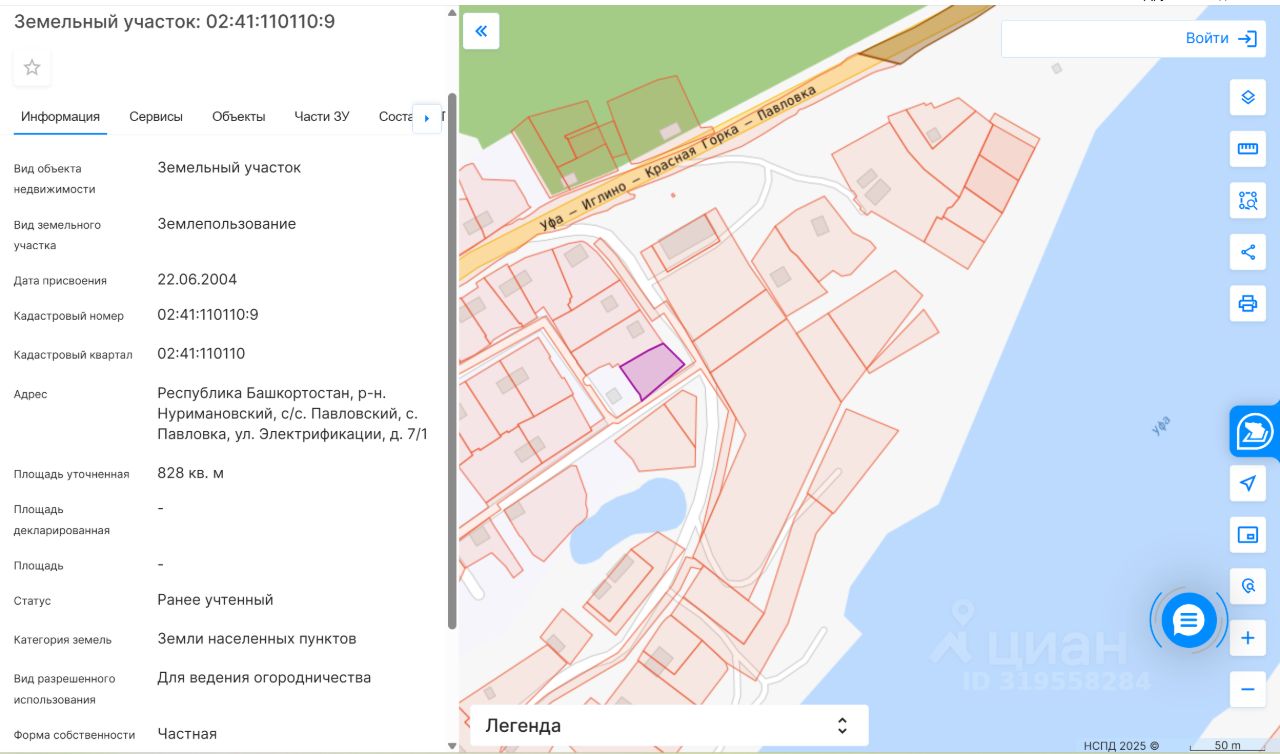Click the river label Уфа on map
The width and height of the screenshot is (1280, 754).
(x=1161, y=426)
